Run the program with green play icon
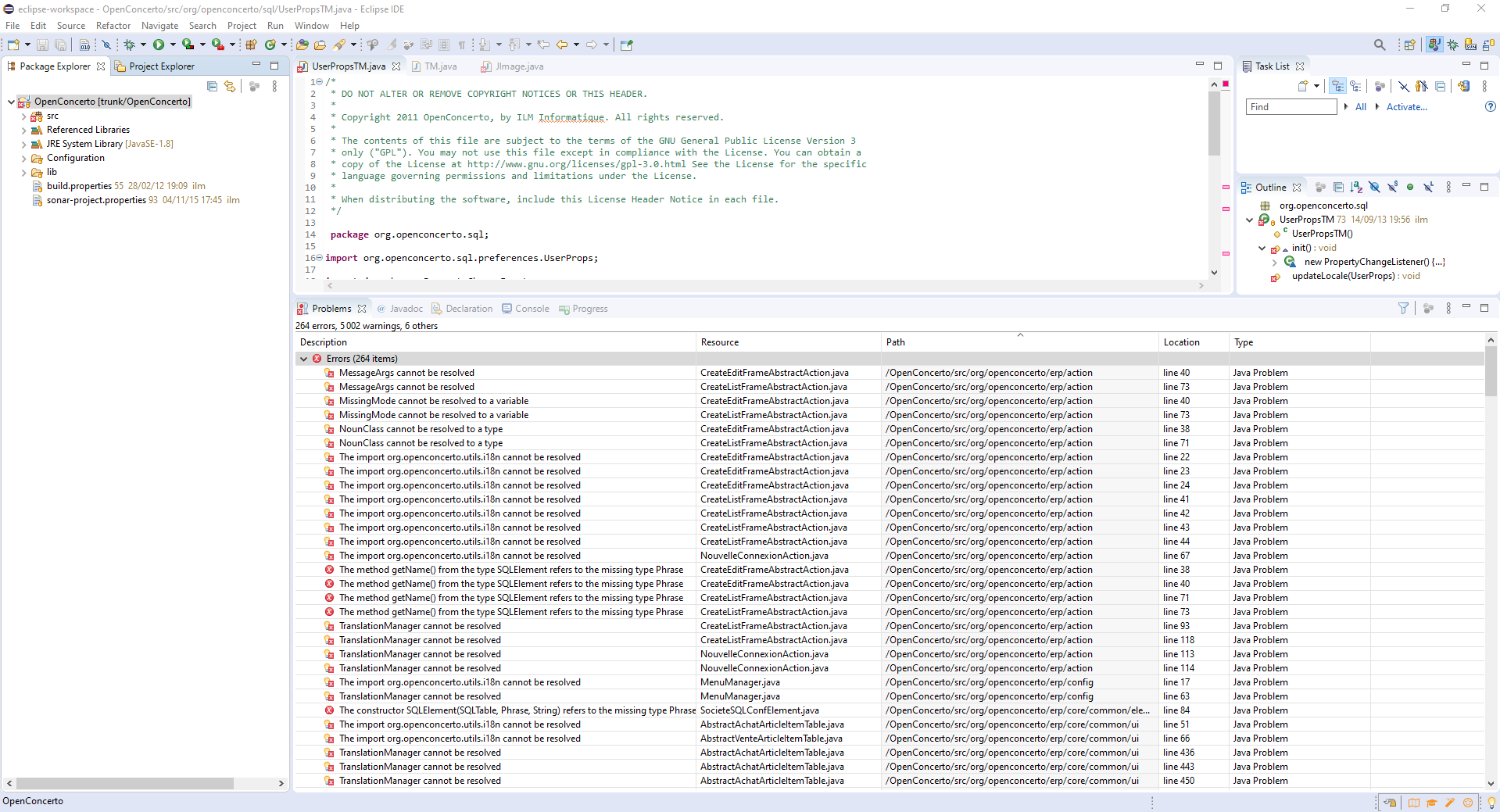This screenshot has width=1500, height=812. [159, 45]
